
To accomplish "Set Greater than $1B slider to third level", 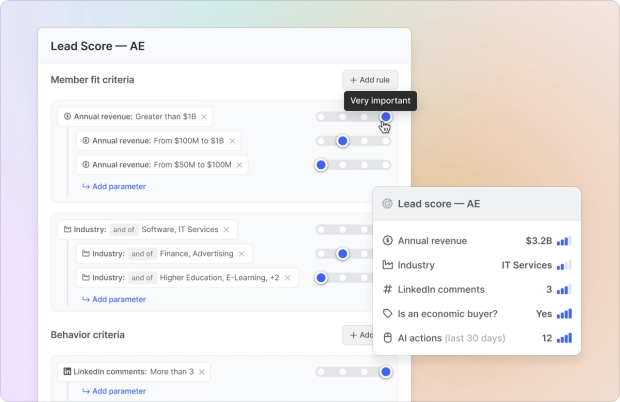I will 364,117.
